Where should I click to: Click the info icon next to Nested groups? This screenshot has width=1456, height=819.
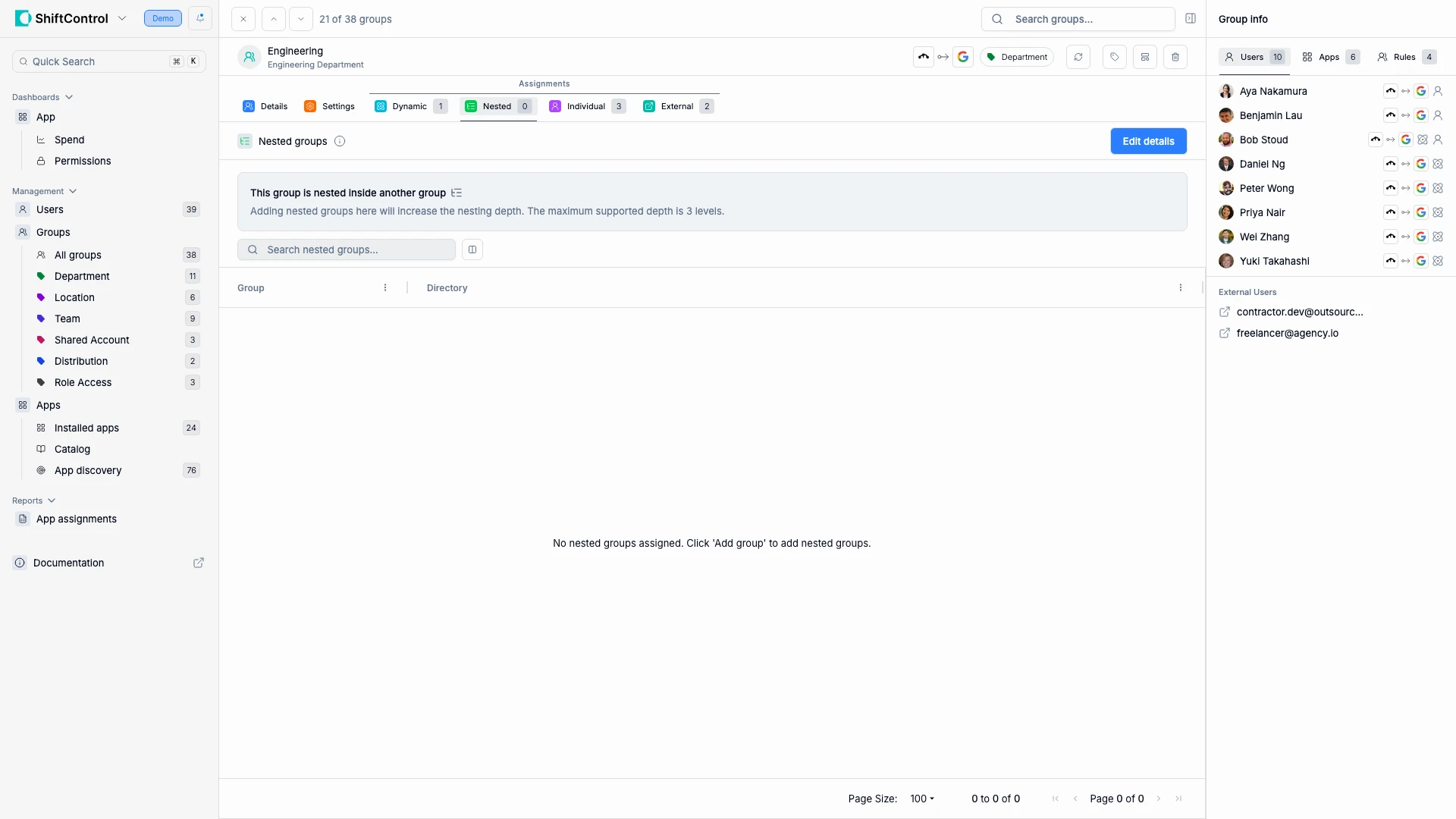coord(339,141)
